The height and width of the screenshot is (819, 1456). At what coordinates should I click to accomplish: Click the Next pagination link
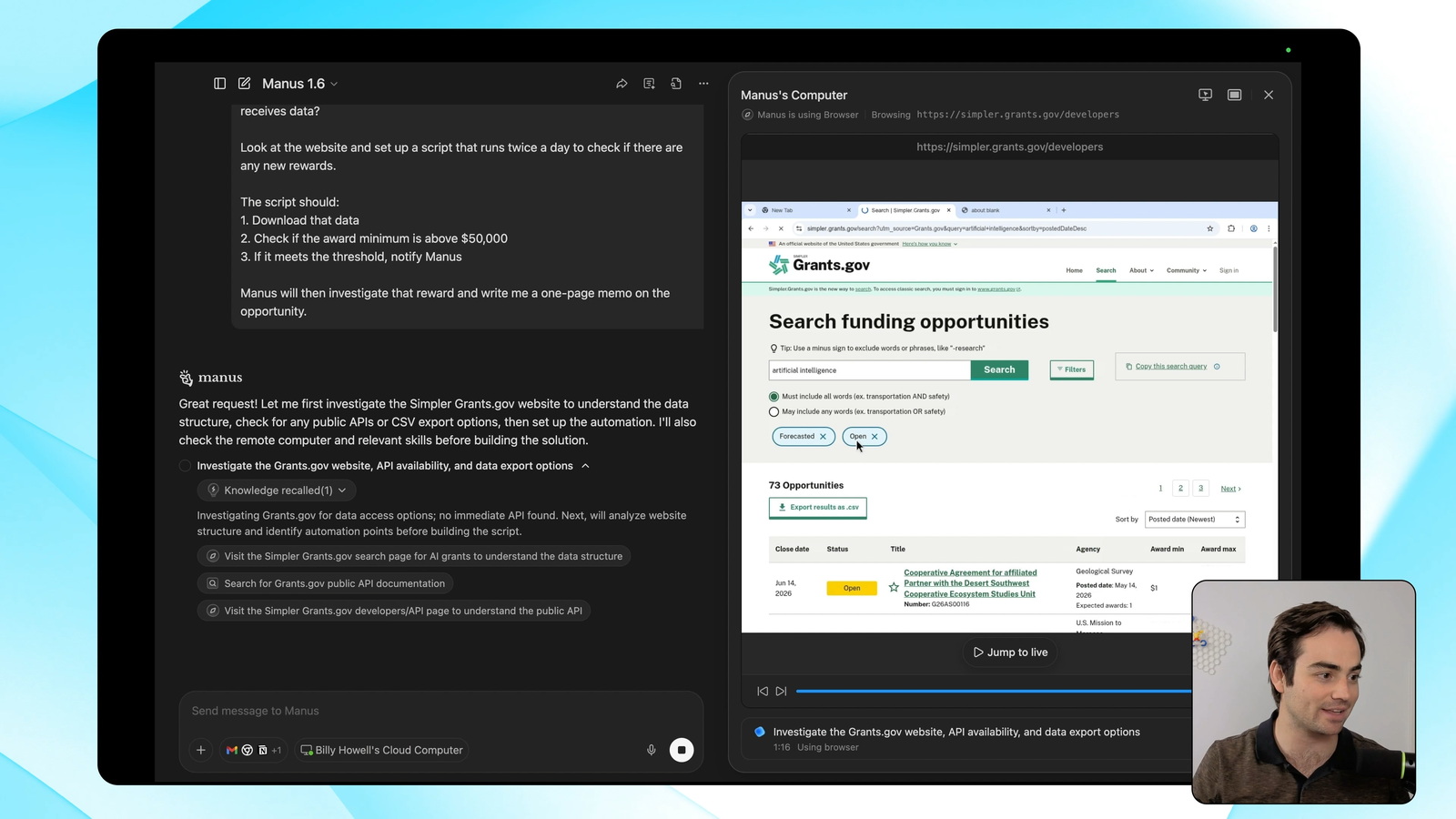pos(1230,489)
